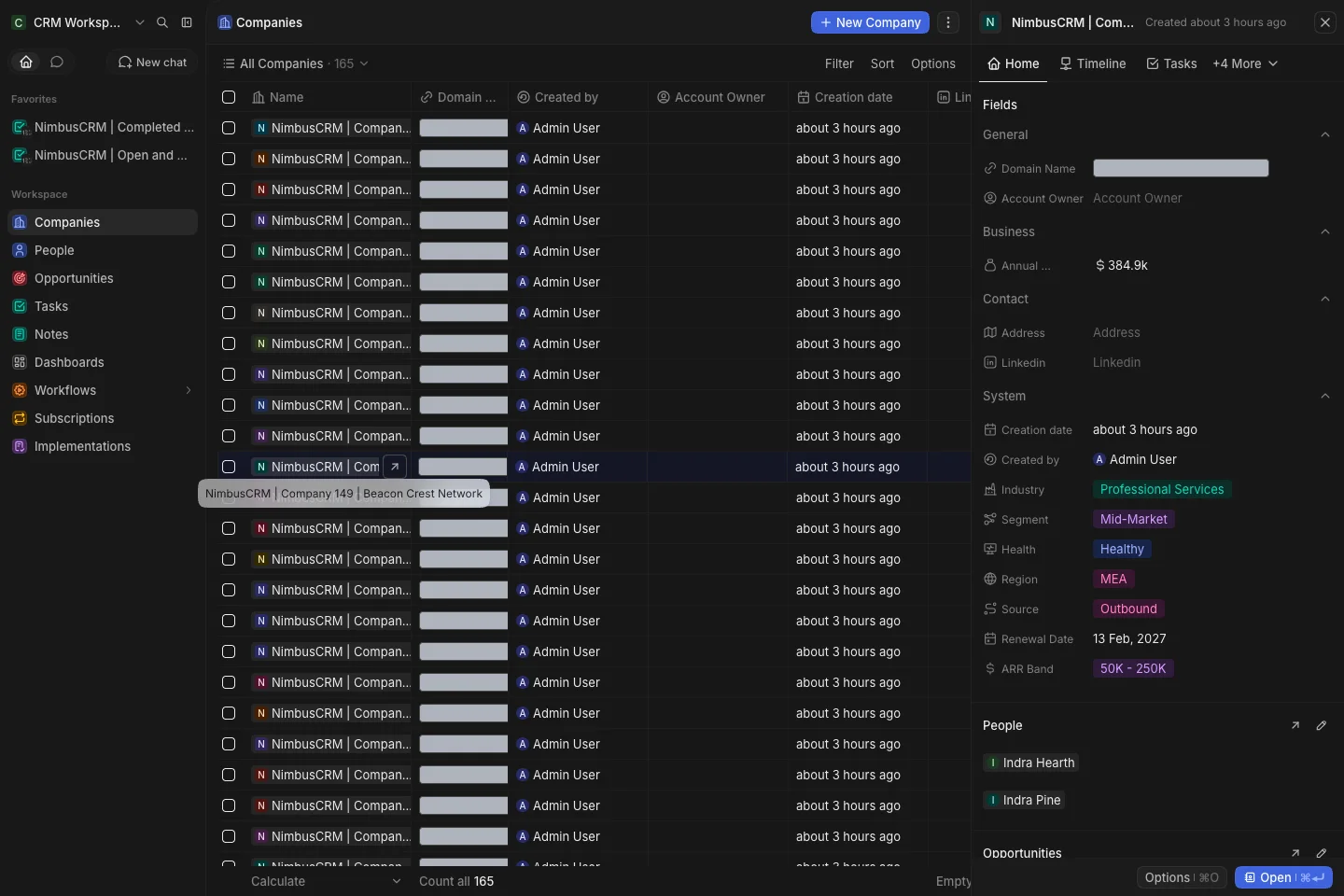1344x896 pixels.
Task: Click the bottom Options ⌘O button
Action: pyautogui.click(x=1182, y=877)
